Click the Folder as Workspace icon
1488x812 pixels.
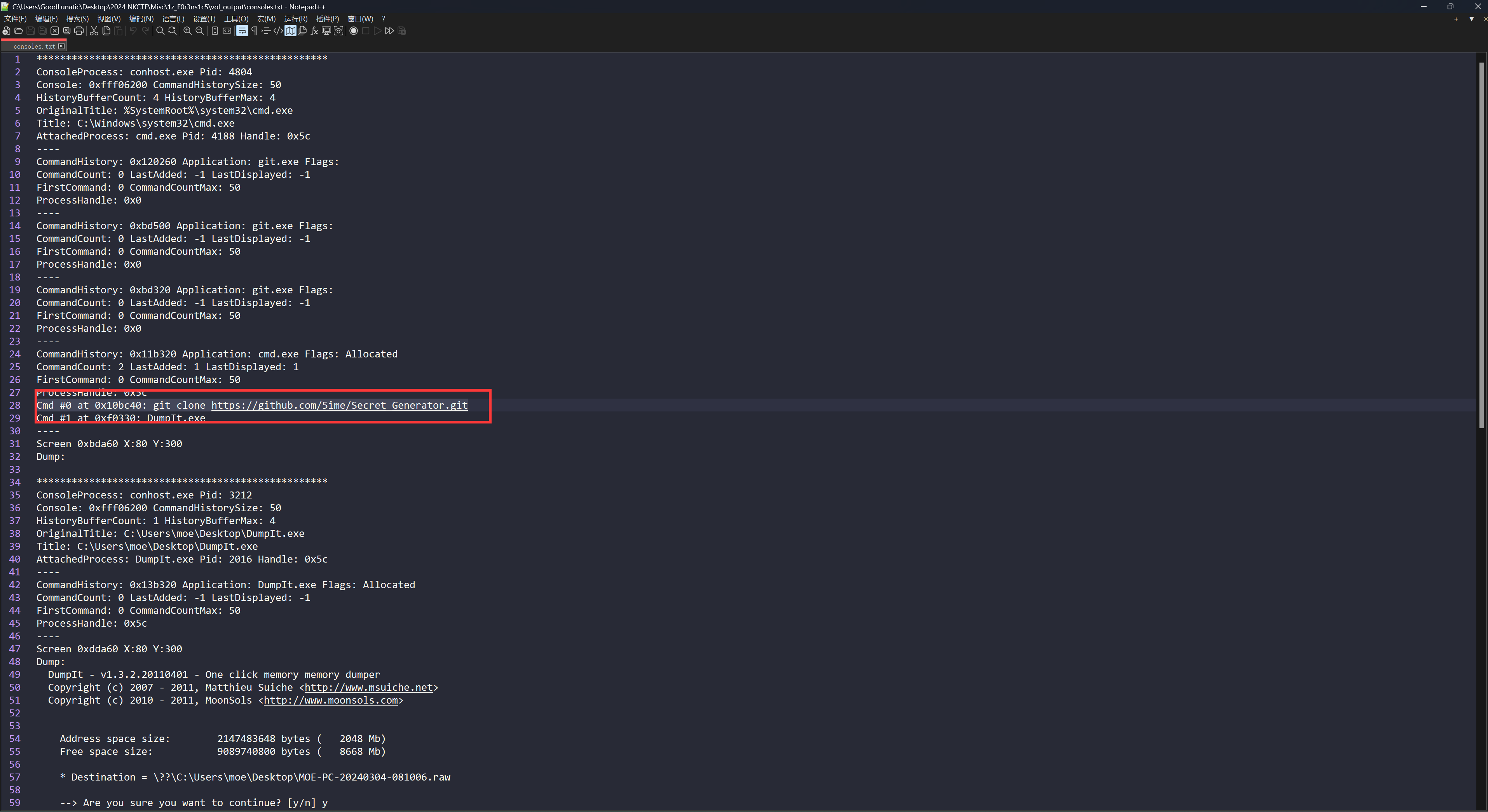coord(326,31)
